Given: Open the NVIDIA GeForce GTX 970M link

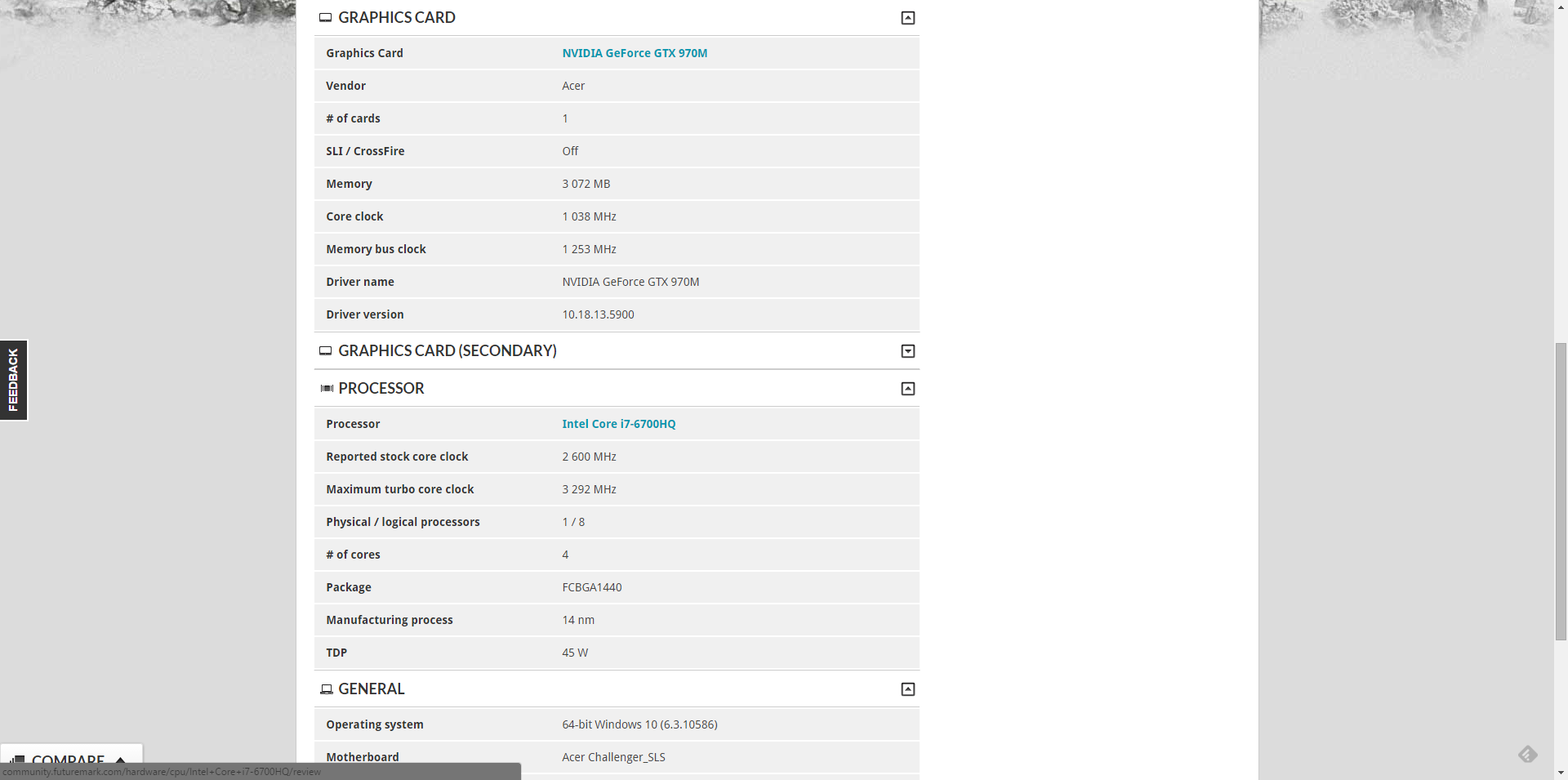Looking at the screenshot, I should [x=635, y=53].
